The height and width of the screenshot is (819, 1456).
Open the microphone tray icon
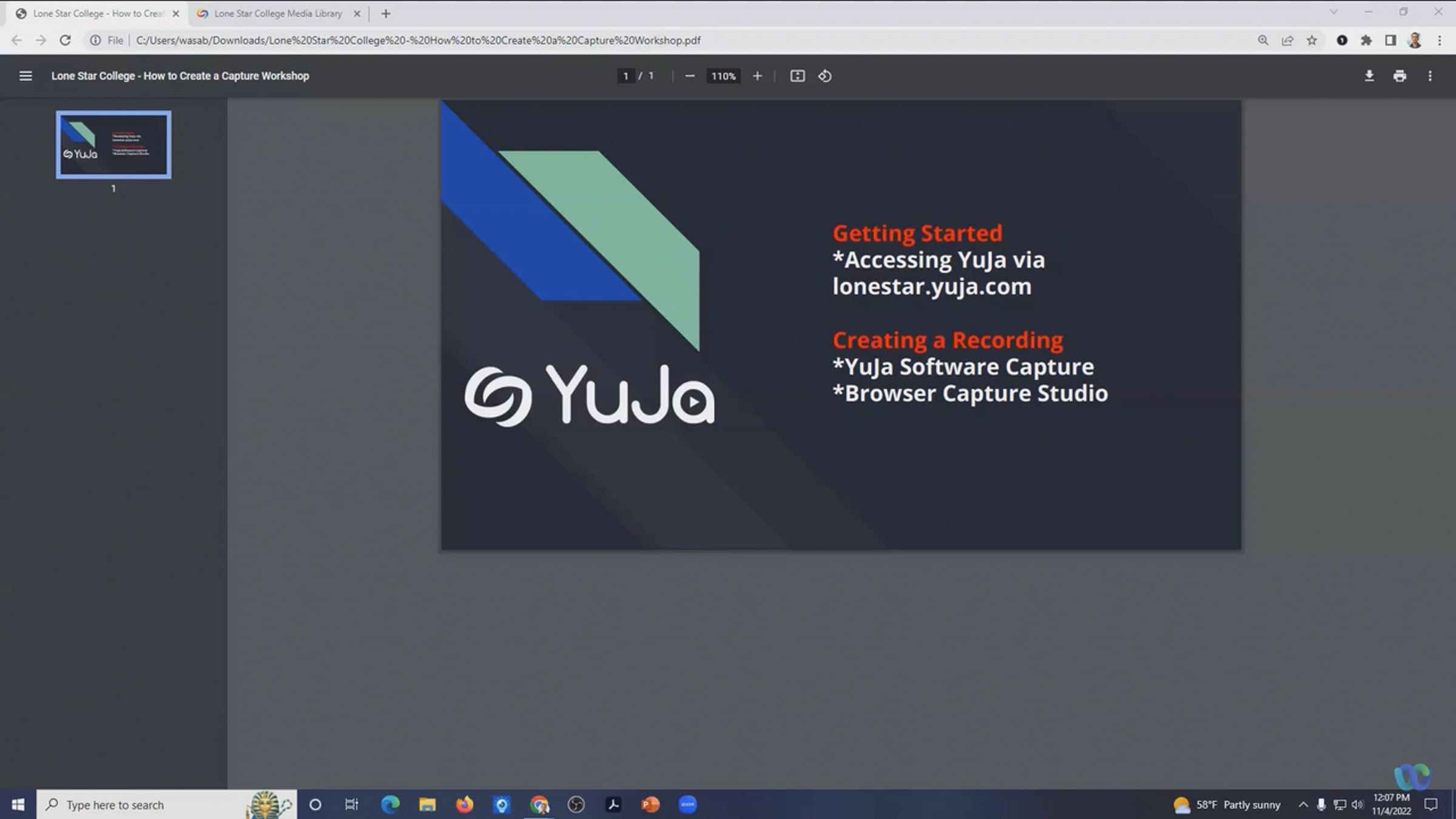pos(1321,804)
